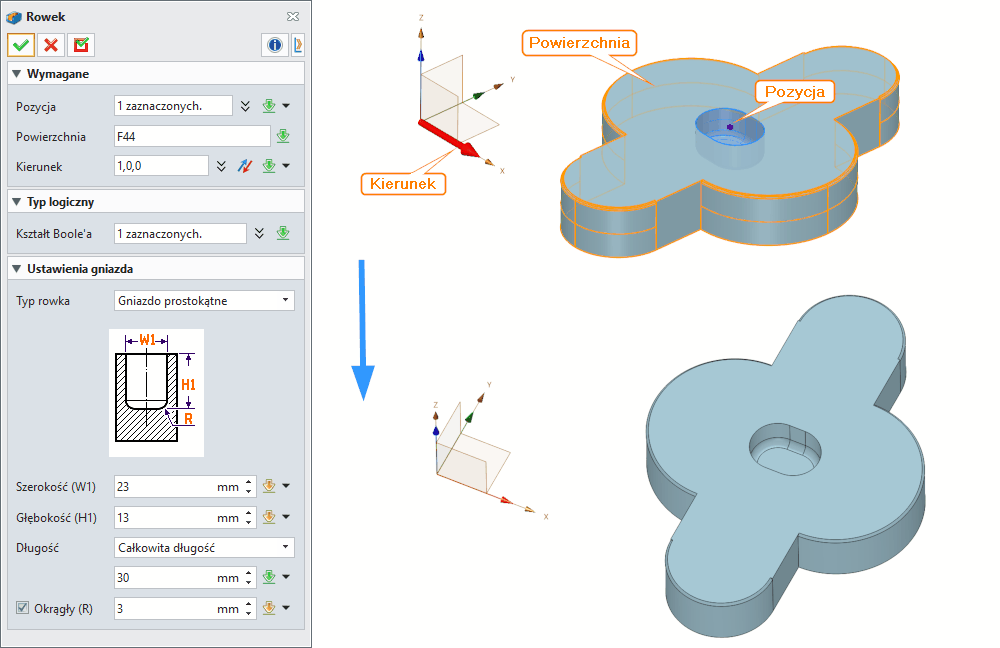Expand the Pozycja selection list chevrons
This screenshot has height=648, width=1000.
coord(247,106)
